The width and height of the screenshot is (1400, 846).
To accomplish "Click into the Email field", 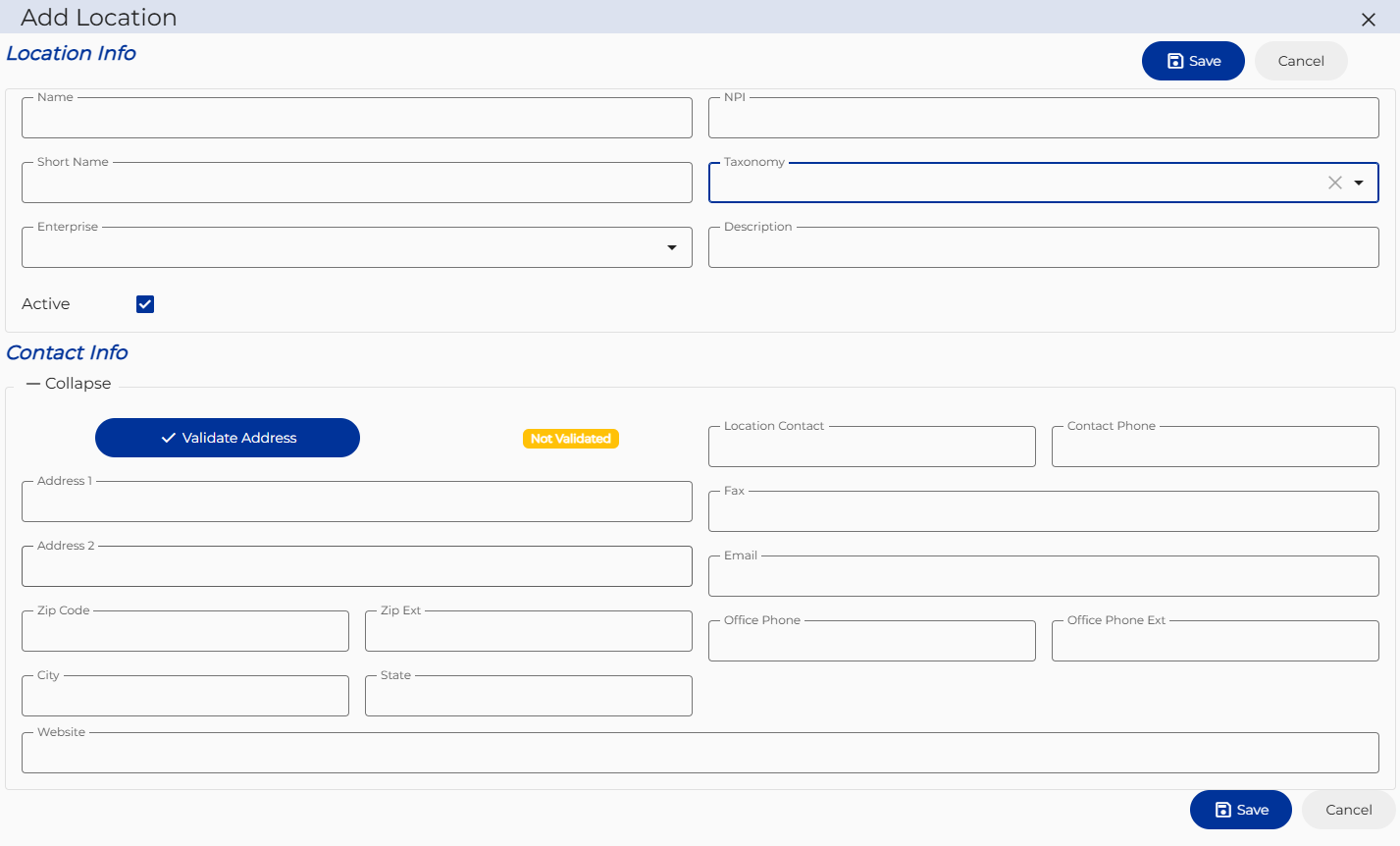I will point(1044,576).
